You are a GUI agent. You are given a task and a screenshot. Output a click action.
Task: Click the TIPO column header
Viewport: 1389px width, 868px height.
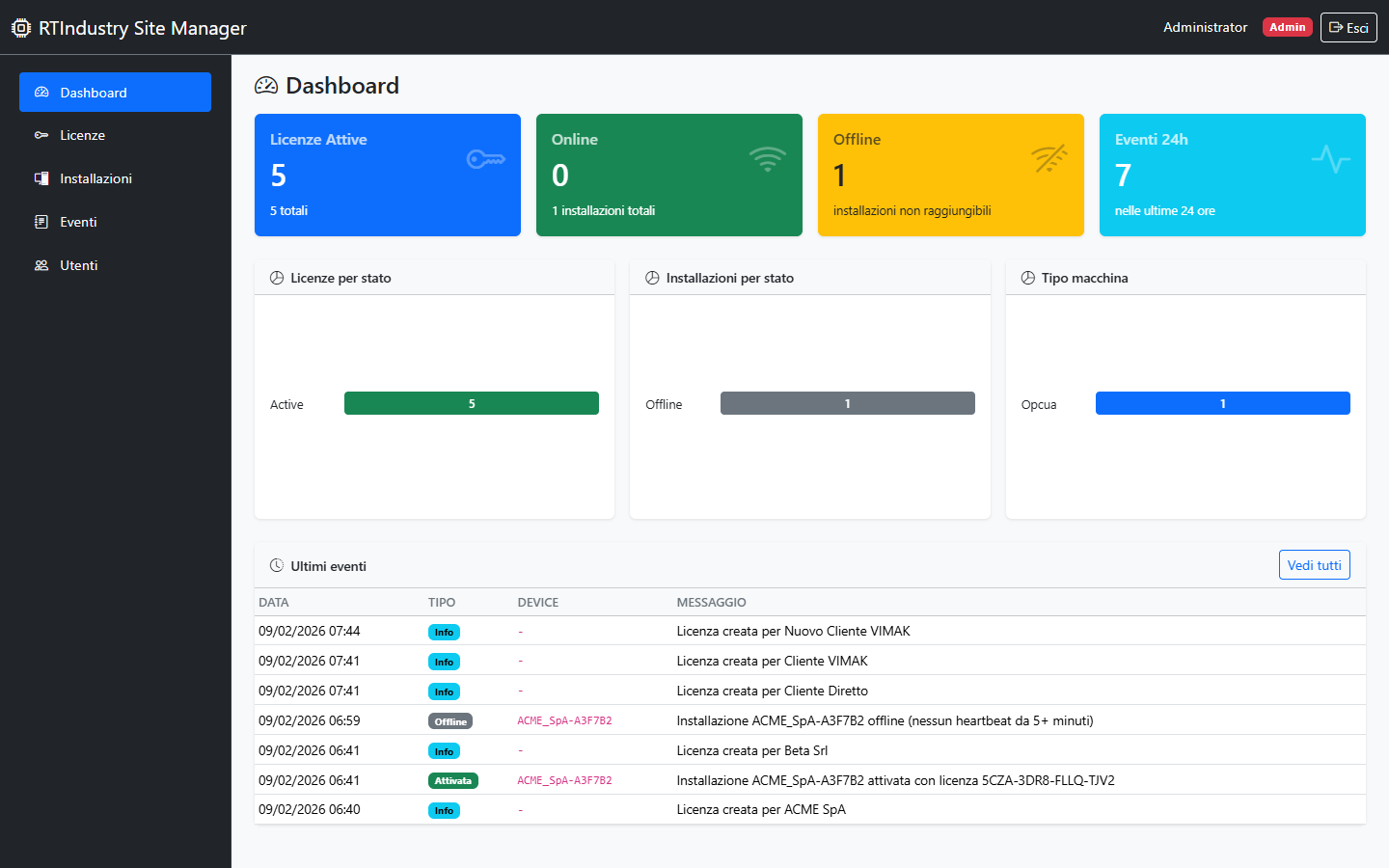click(442, 602)
